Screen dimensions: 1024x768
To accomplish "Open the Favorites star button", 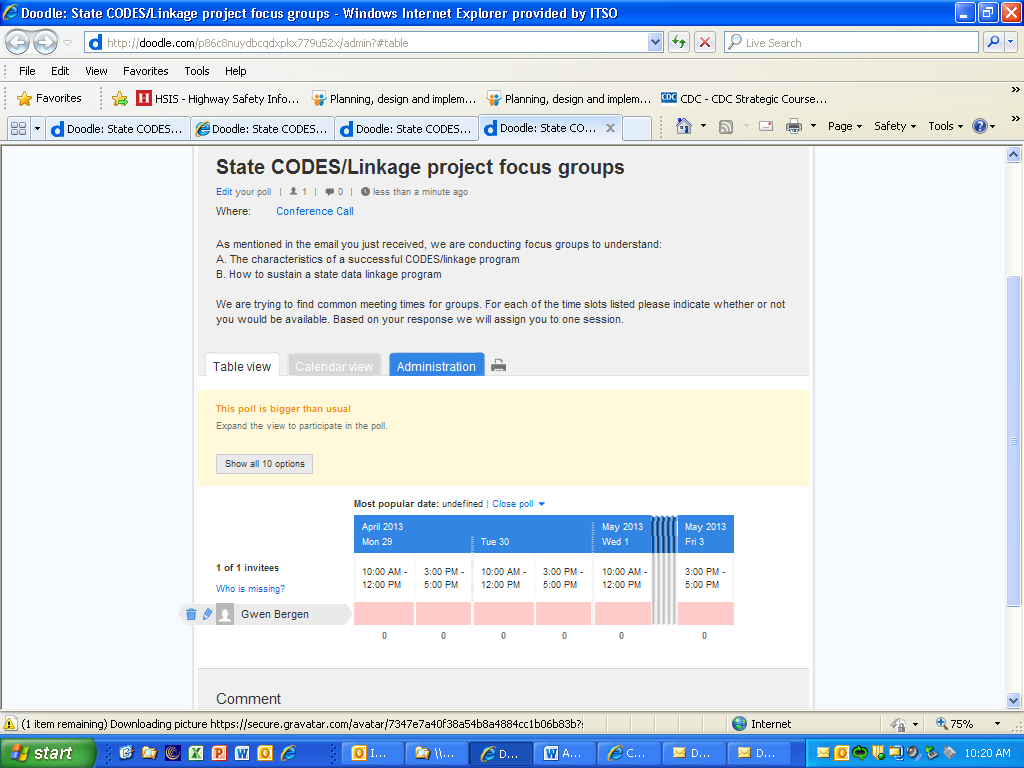I will pyautogui.click(x=50, y=99).
